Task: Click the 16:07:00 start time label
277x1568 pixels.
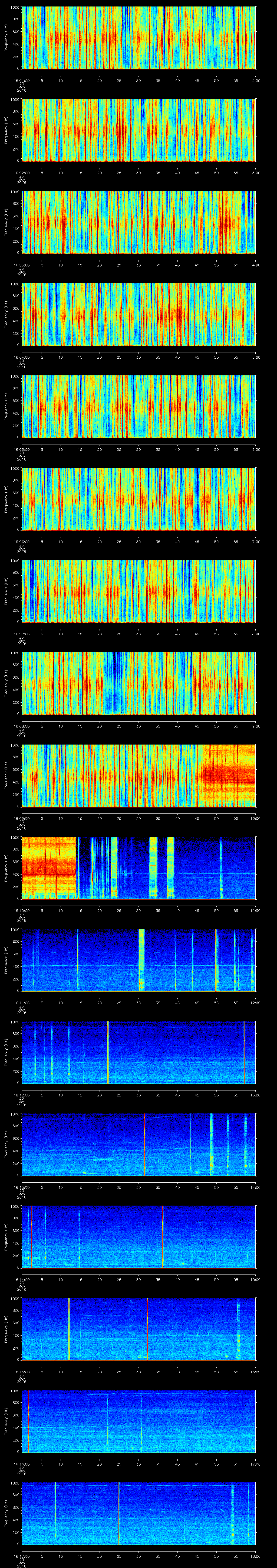Action: [x=21, y=634]
